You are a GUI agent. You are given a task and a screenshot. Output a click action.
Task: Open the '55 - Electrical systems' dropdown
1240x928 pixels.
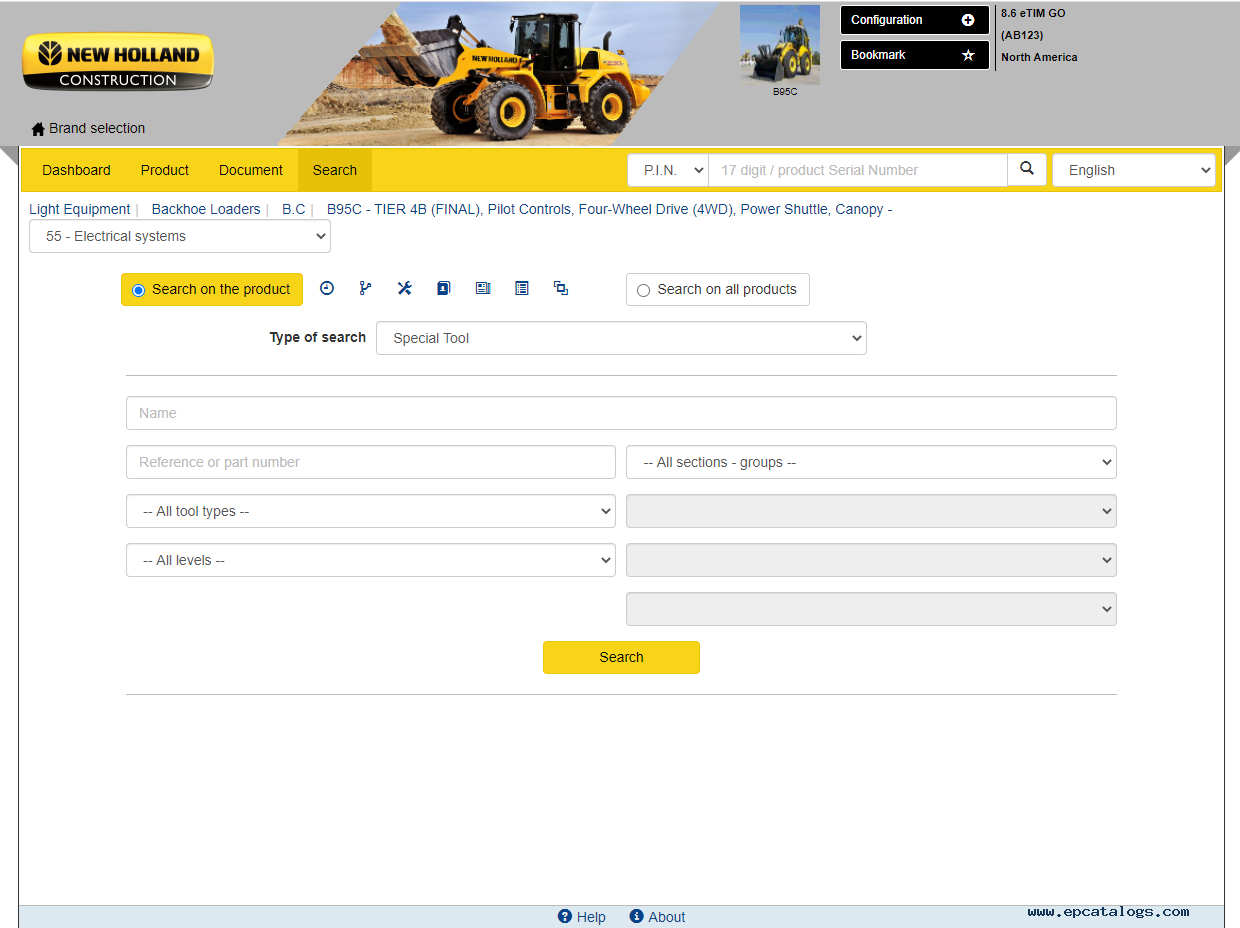point(180,236)
